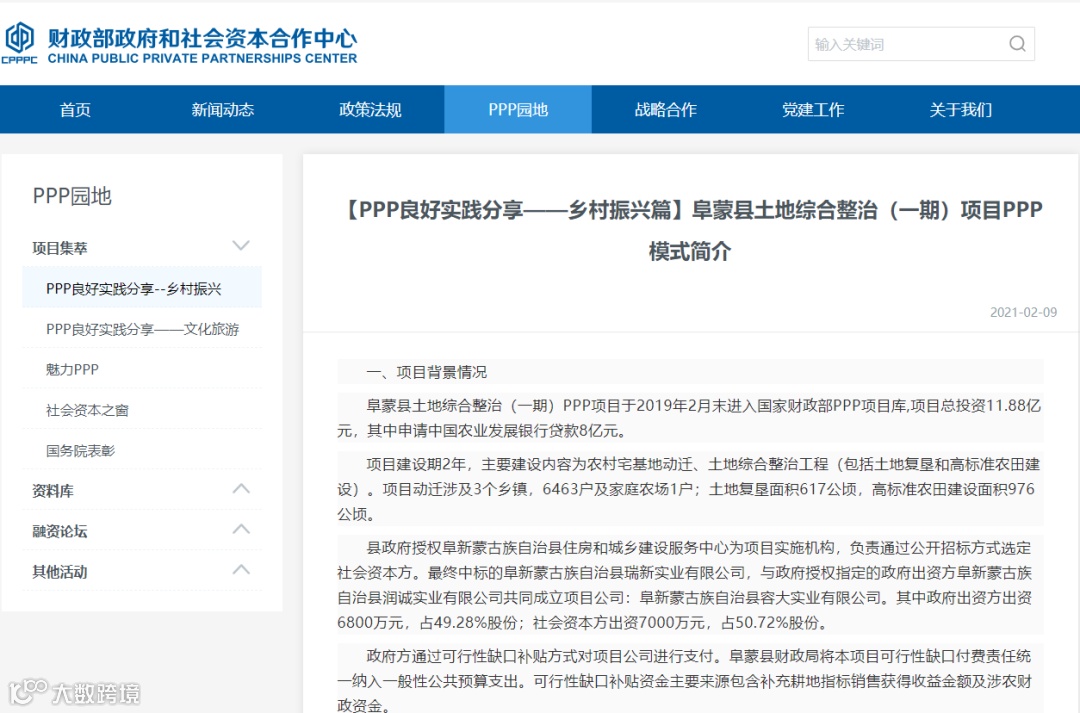Image resolution: width=1080 pixels, height=713 pixels.
Task: Click the article date 2021-02-09
Action: click(x=1024, y=312)
